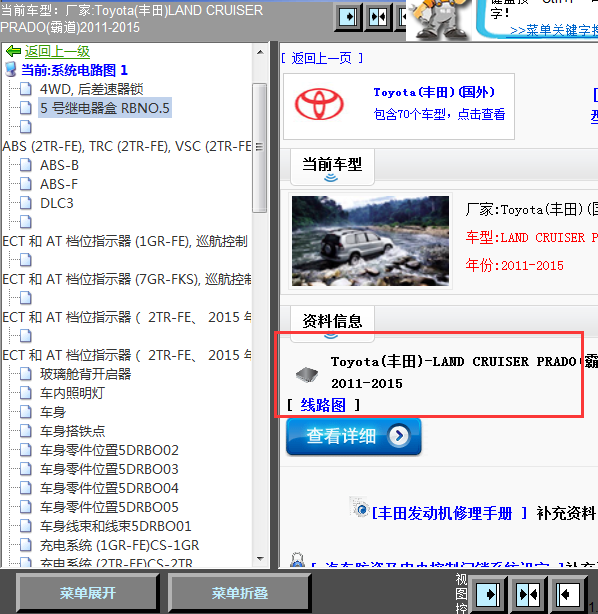Open 车身零件位置5DRBO05 item
This screenshot has height=614, width=598.
109,507
